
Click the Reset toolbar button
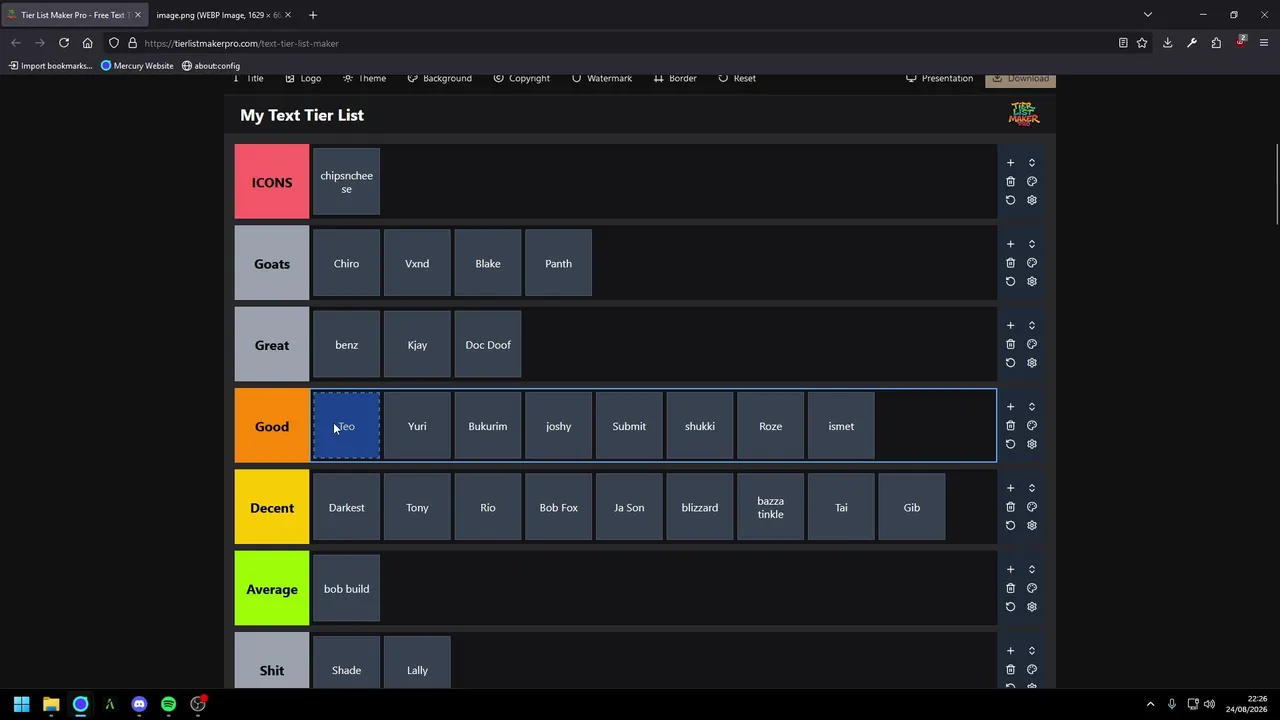[737, 78]
